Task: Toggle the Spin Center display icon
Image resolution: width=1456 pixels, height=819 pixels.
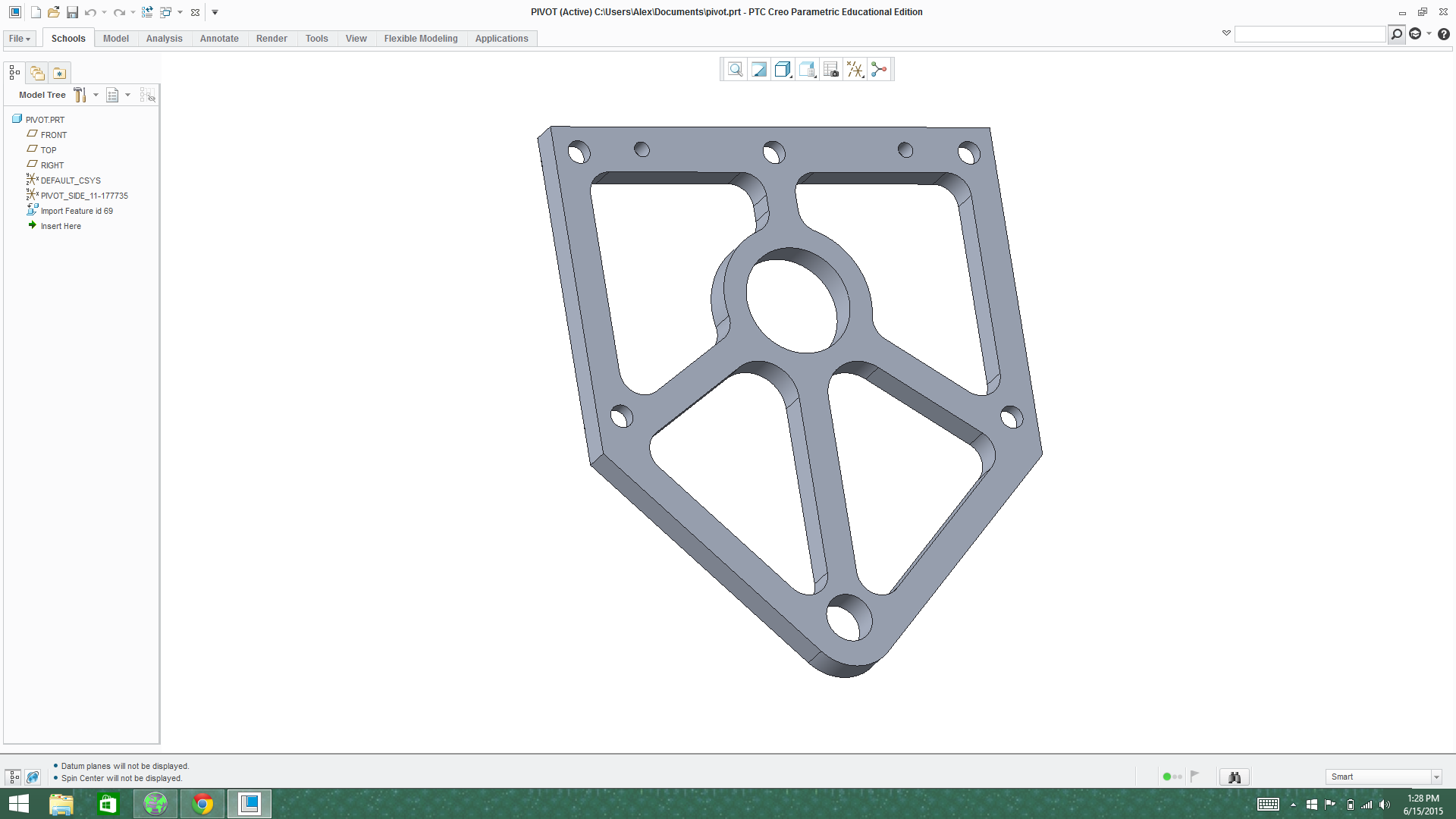Action: (x=879, y=70)
